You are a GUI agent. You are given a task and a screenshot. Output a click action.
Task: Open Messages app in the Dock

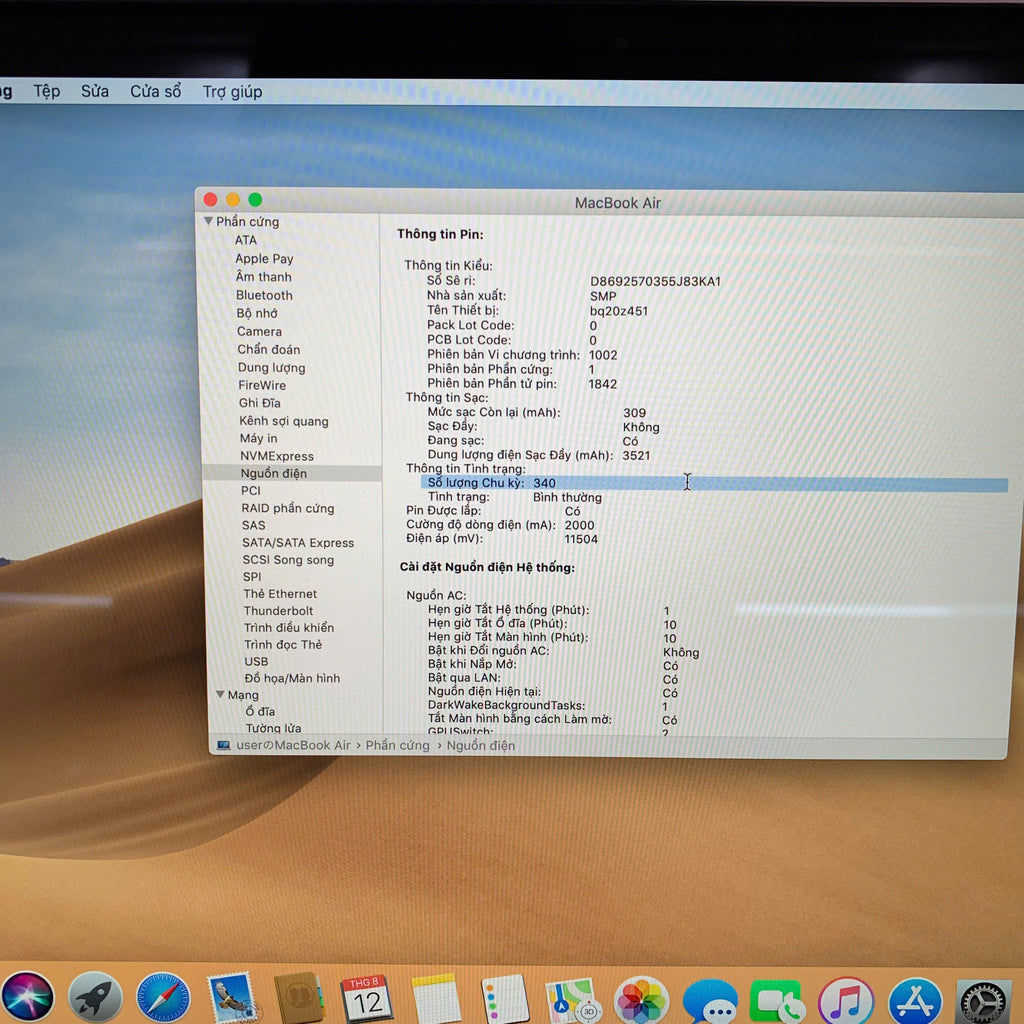710,1002
